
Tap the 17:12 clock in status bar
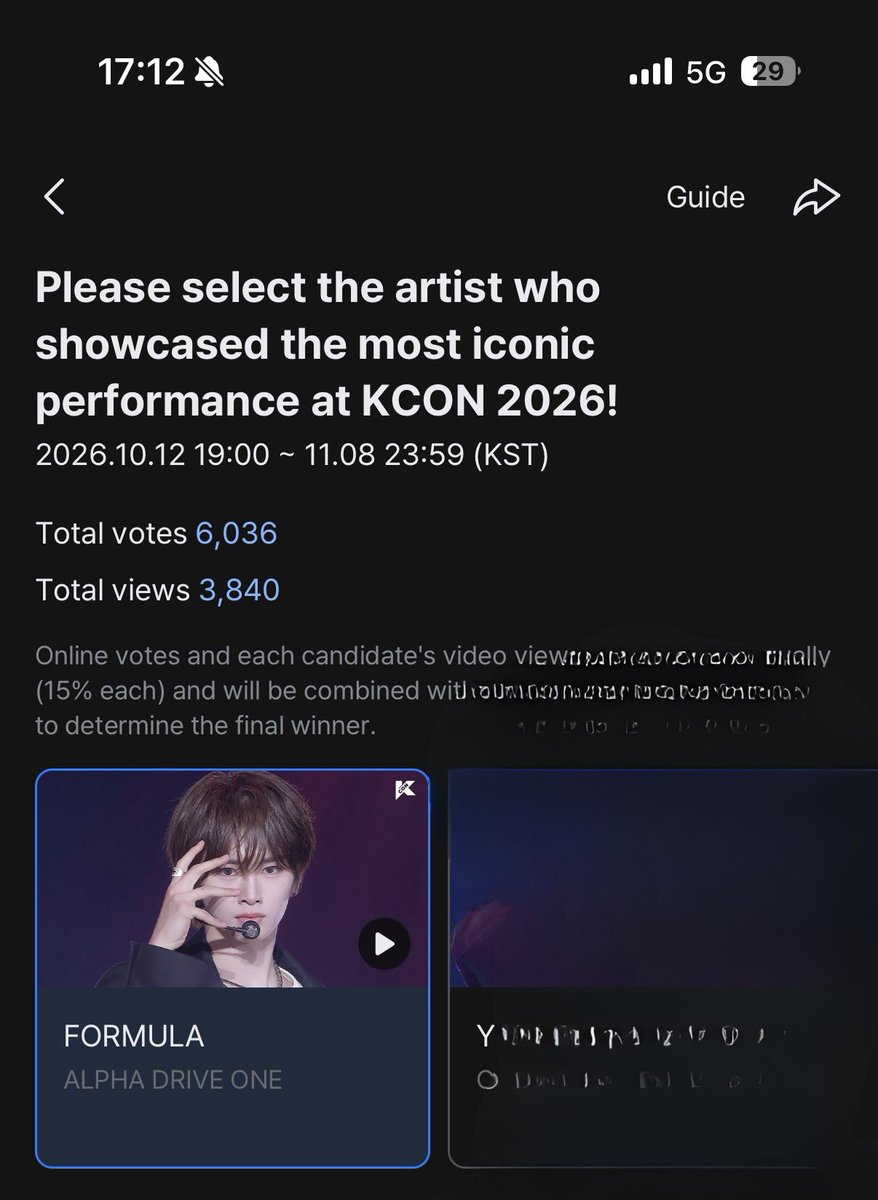tap(141, 71)
